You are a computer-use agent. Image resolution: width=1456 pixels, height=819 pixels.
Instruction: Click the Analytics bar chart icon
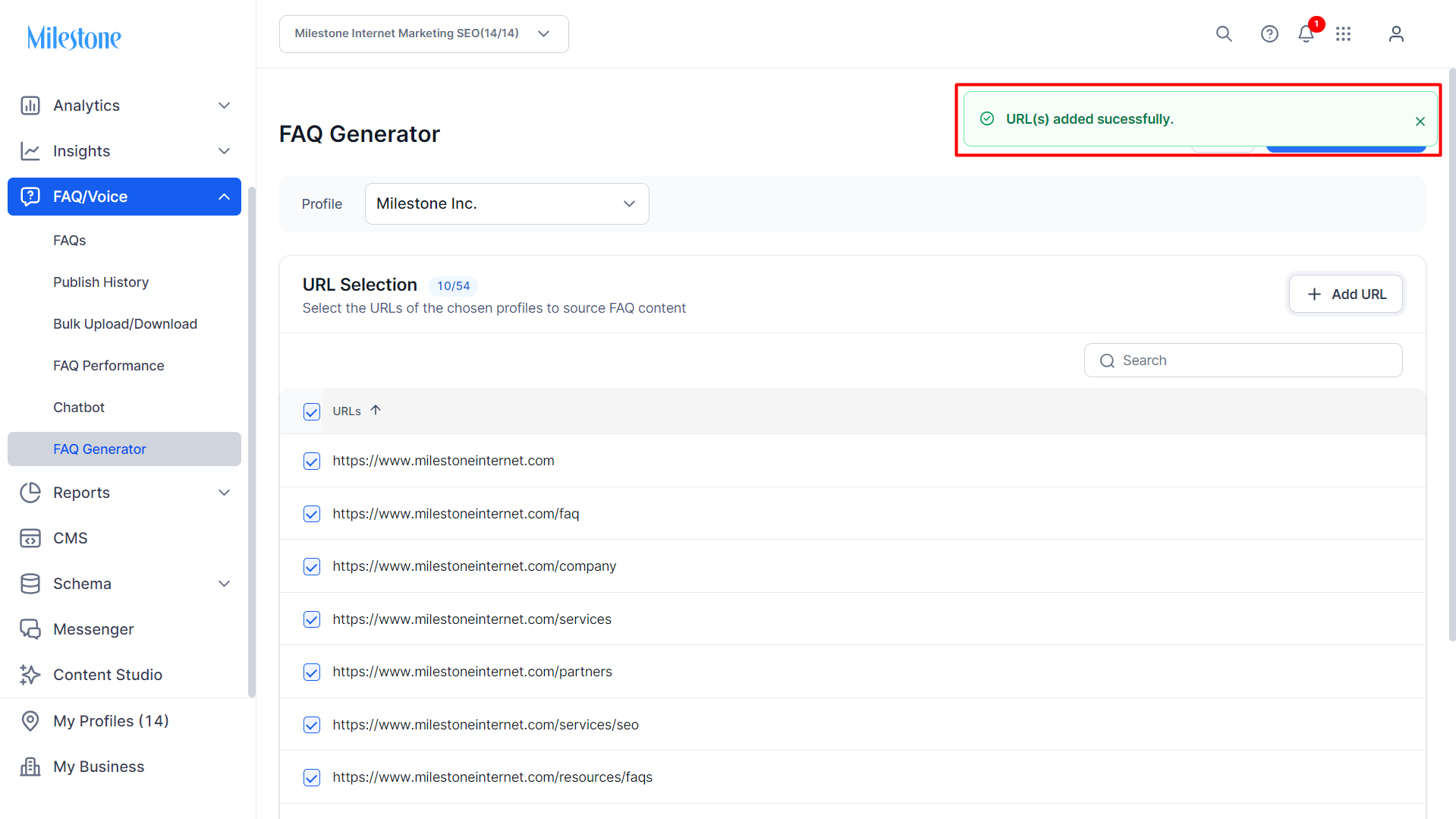click(x=30, y=106)
